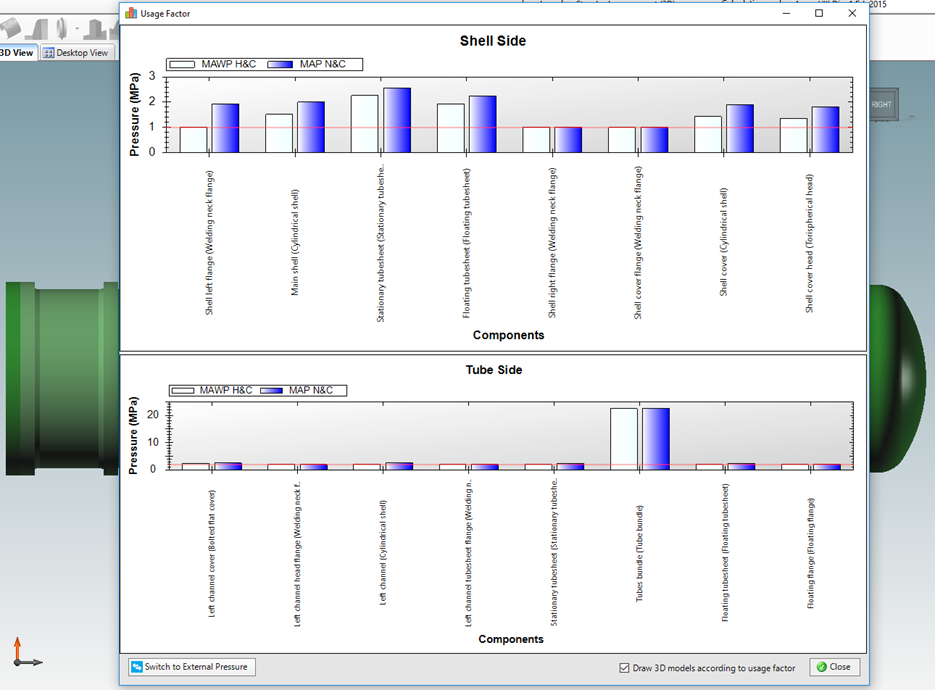
Task: Switch to the 3D View tab
Action: coord(17,52)
